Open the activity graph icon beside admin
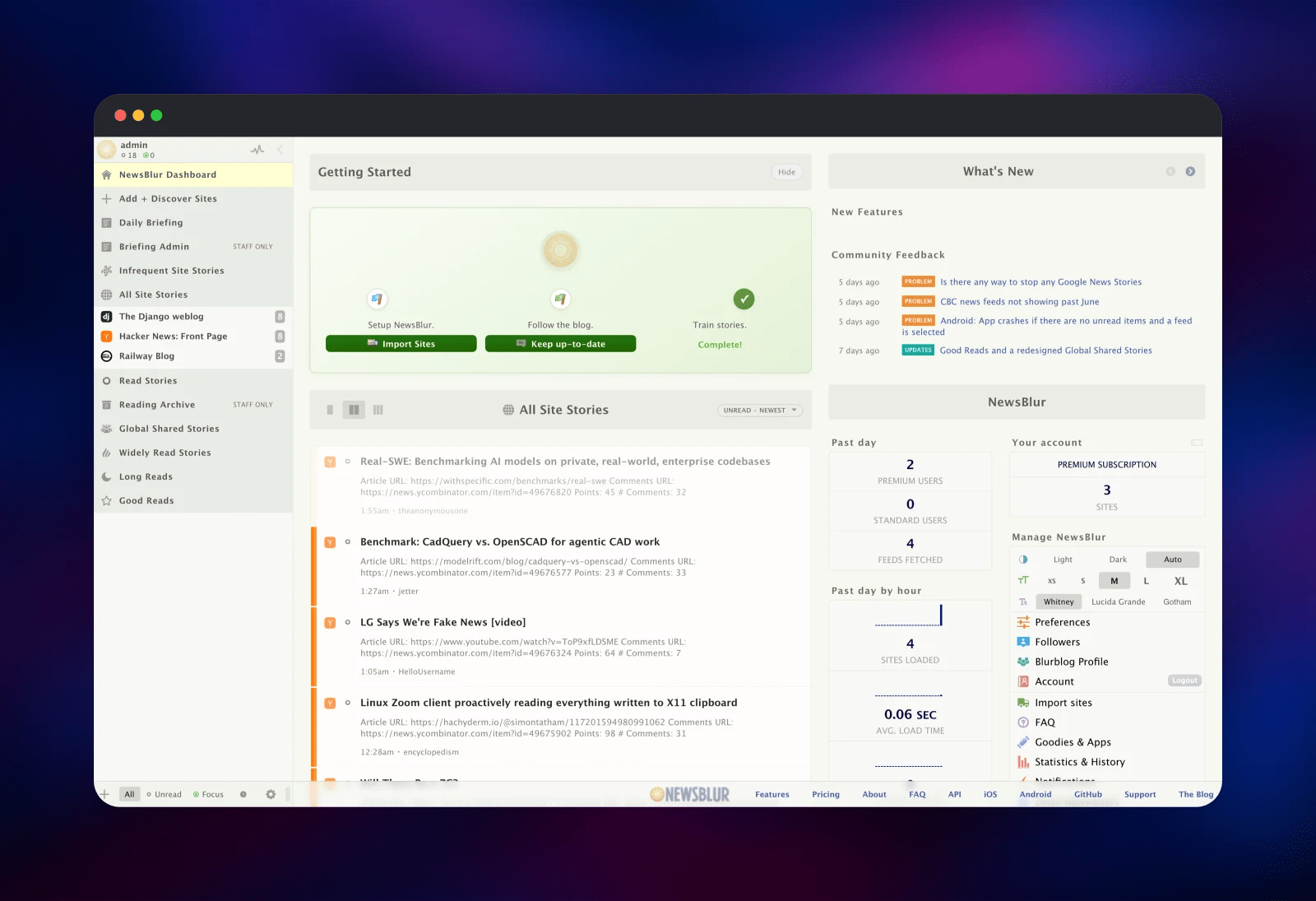The image size is (1316, 901). point(257,150)
